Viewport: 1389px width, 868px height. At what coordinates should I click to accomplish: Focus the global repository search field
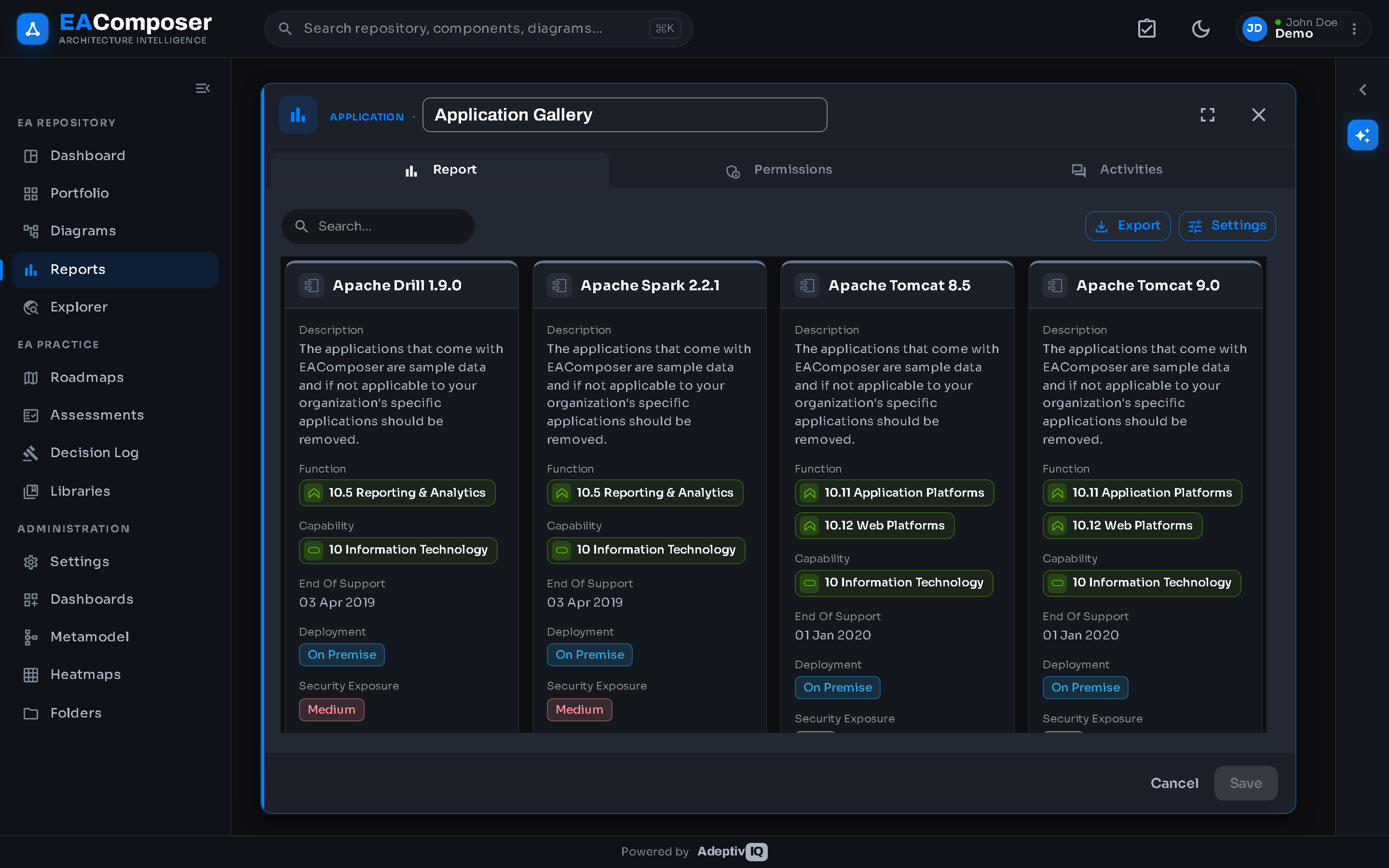(478, 29)
